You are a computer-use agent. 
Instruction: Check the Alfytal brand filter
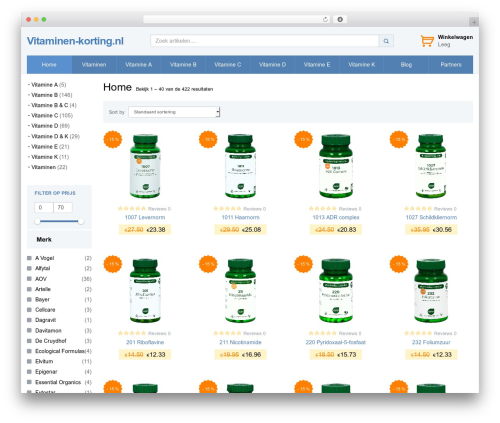point(29,268)
